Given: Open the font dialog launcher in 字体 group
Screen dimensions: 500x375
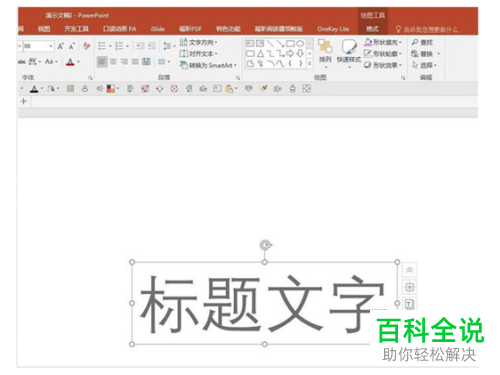Looking at the screenshot, I should click(x=90, y=78).
